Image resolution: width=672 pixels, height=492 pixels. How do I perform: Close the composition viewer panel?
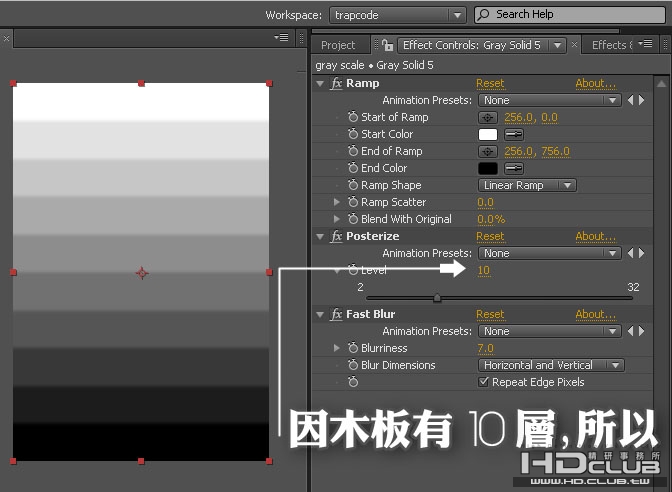pos(6,38)
